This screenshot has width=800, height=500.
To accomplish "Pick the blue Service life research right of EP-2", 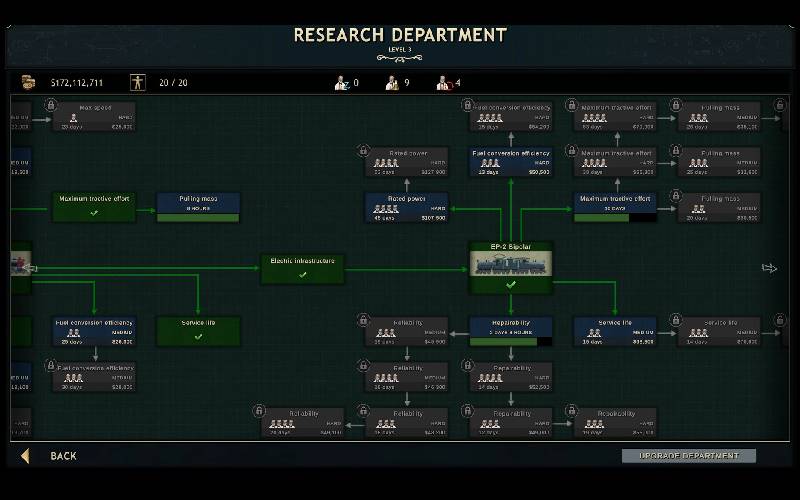I will click(x=615, y=330).
